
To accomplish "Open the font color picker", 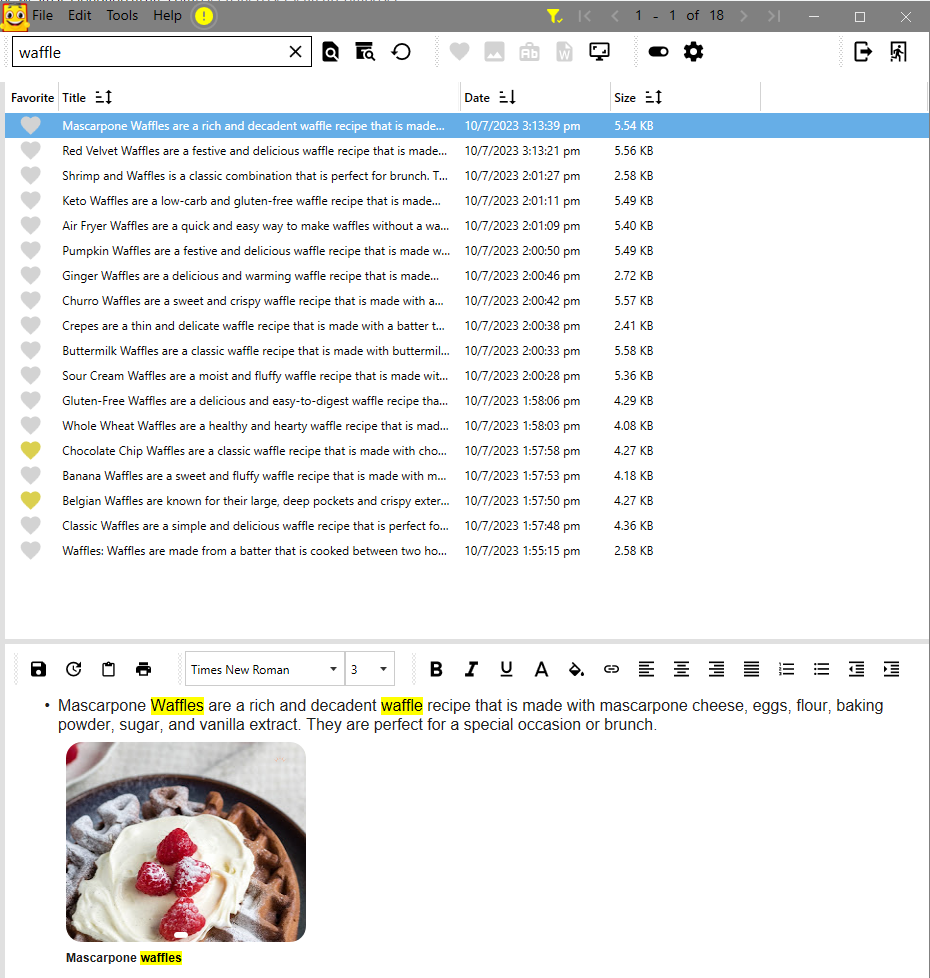I will coord(541,669).
